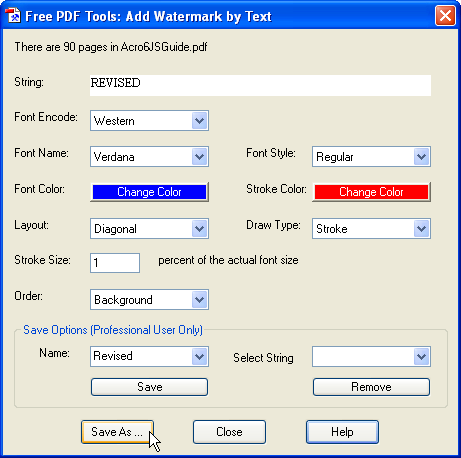Change the red Stroke Color swatch
This screenshot has height=458, width=461.
[x=371, y=192]
